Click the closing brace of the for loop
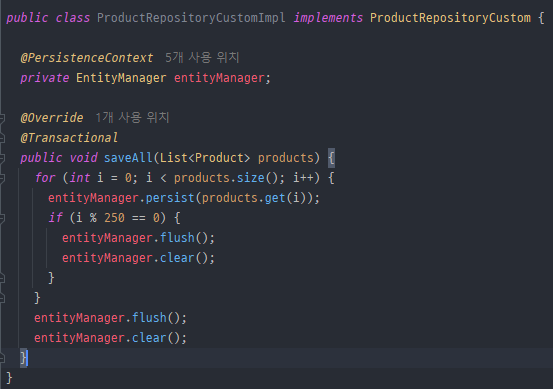 coord(37,298)
